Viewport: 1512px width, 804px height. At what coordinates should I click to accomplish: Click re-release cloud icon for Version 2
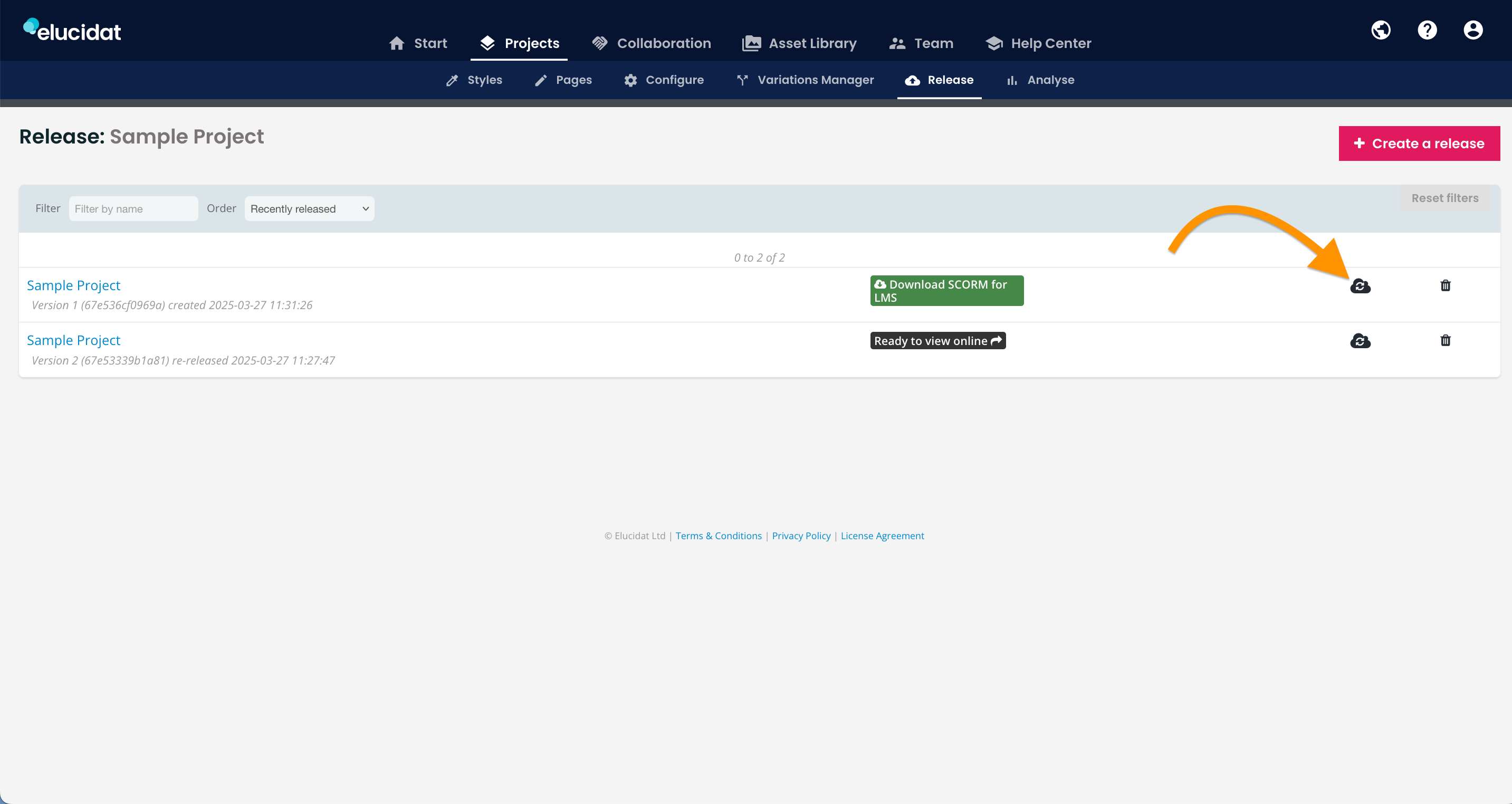click(1360, 340)
